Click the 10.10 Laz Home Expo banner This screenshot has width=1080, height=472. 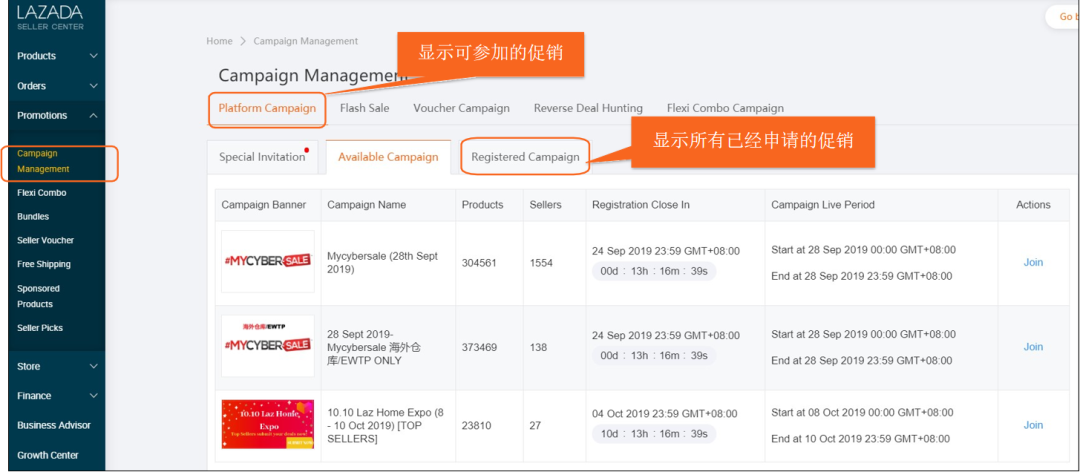[x=268, y=424]
